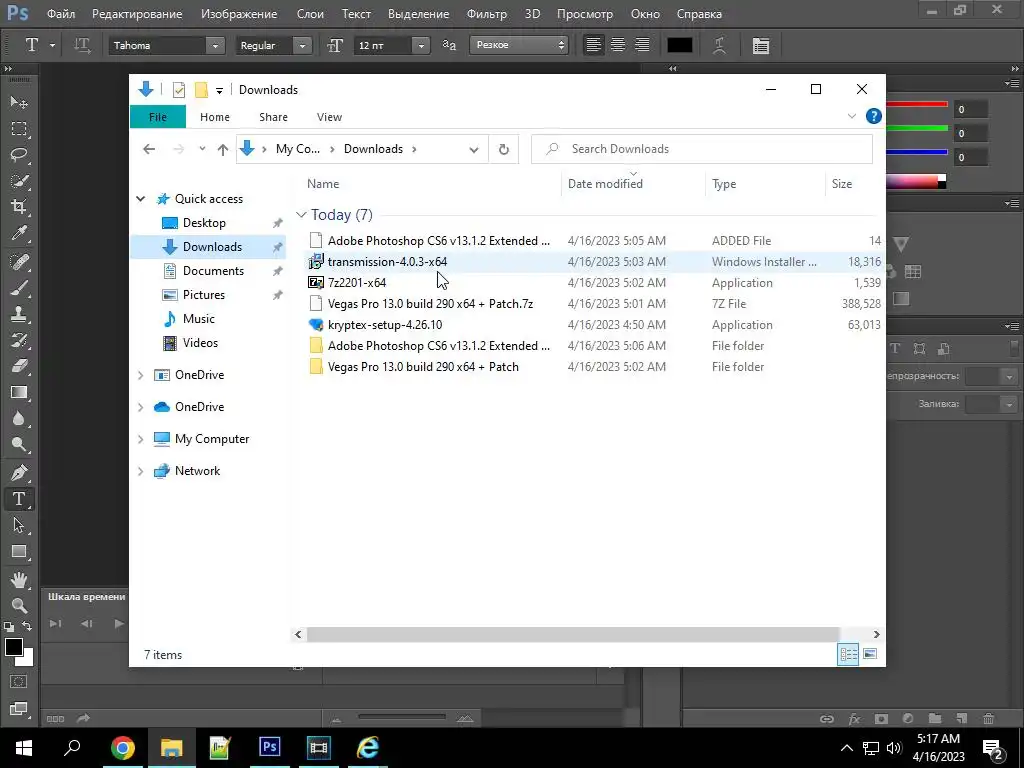Expand the Network tree node
This screenshot has width=1024, height=768.
(x=140, y=471)
